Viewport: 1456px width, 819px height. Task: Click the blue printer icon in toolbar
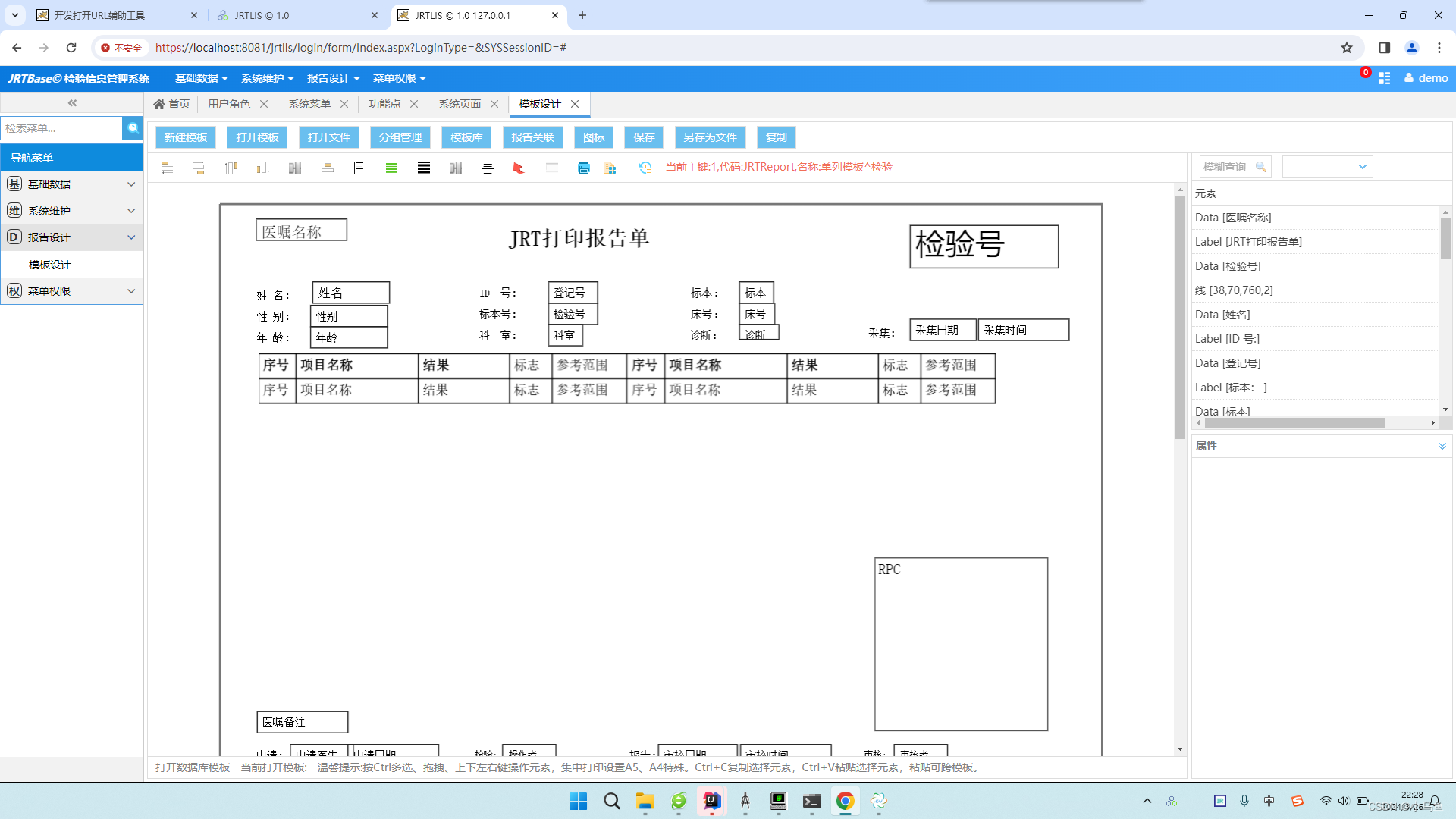point(584,168)
